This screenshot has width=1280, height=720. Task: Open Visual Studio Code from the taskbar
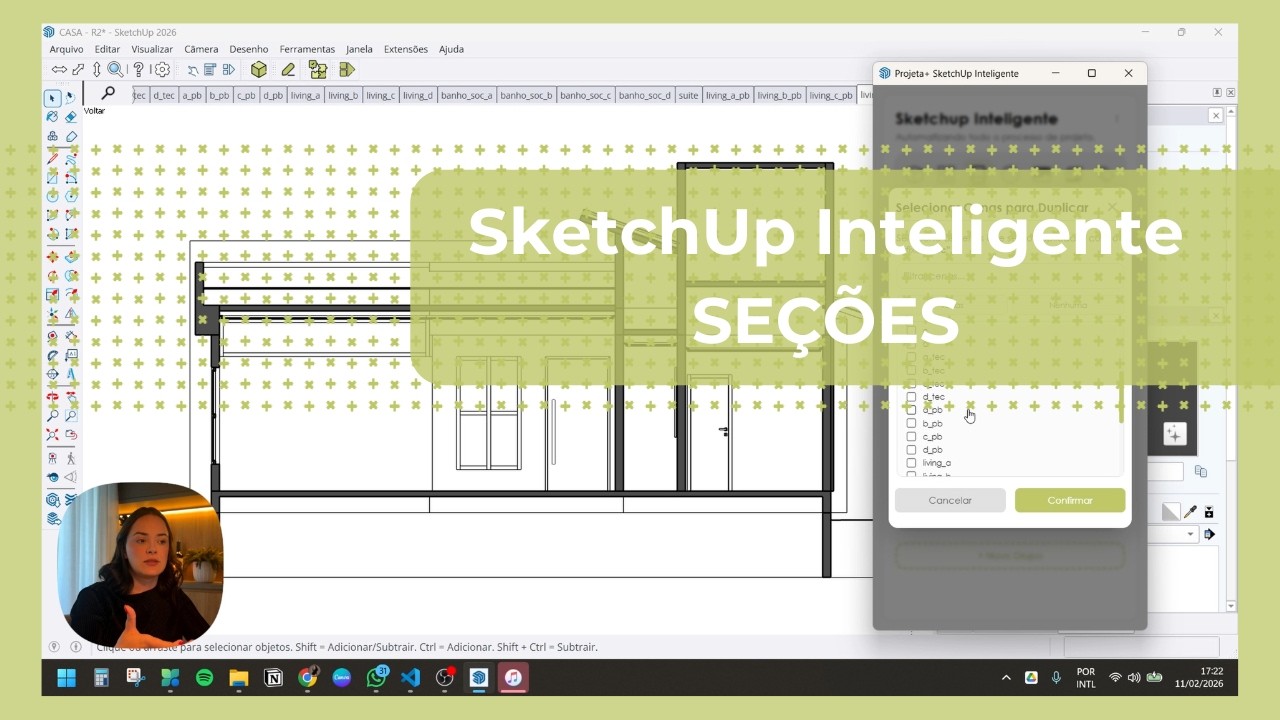click(410, 678)
